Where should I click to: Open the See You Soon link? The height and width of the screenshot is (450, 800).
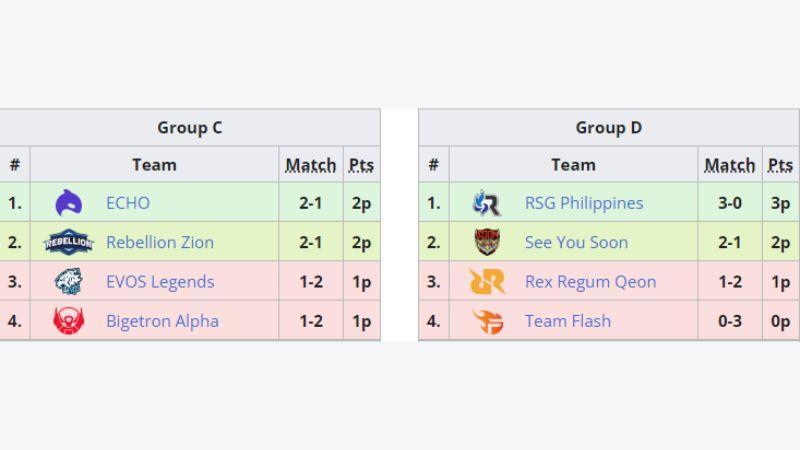pos(577,242)
